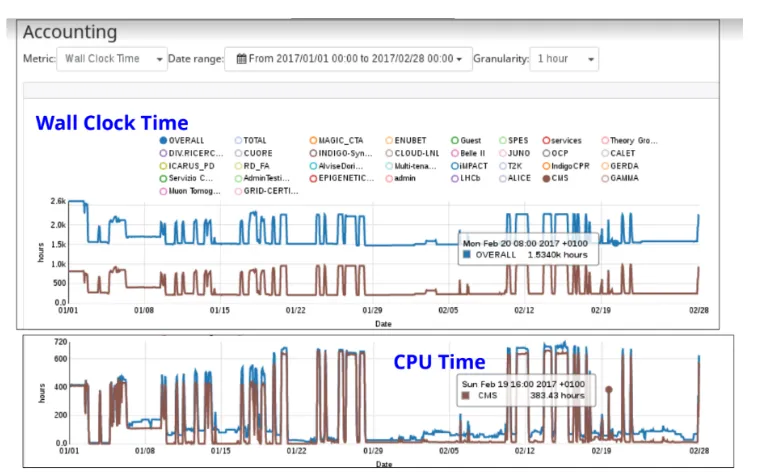
Task: Toggle the GAMMA legend entry
Action: [x=620, y=178]
